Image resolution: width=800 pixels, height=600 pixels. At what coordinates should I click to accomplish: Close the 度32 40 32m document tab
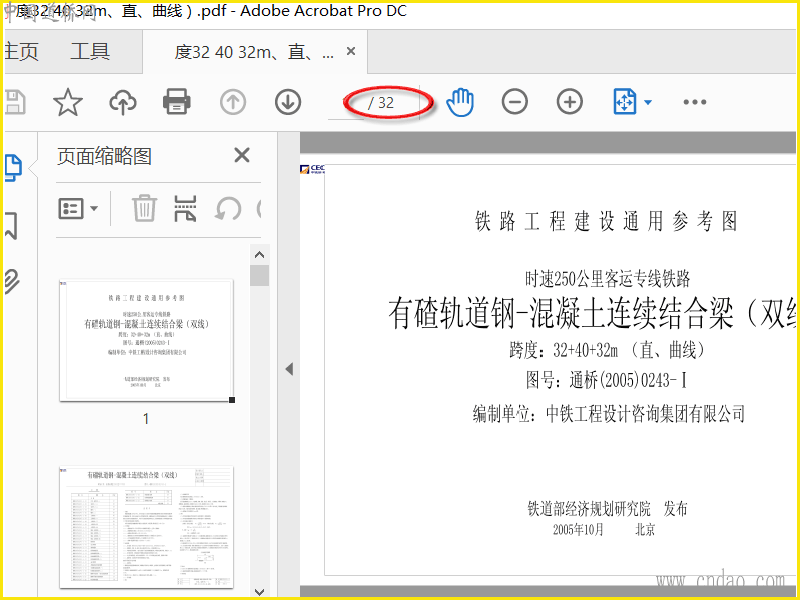click(351, 51)
